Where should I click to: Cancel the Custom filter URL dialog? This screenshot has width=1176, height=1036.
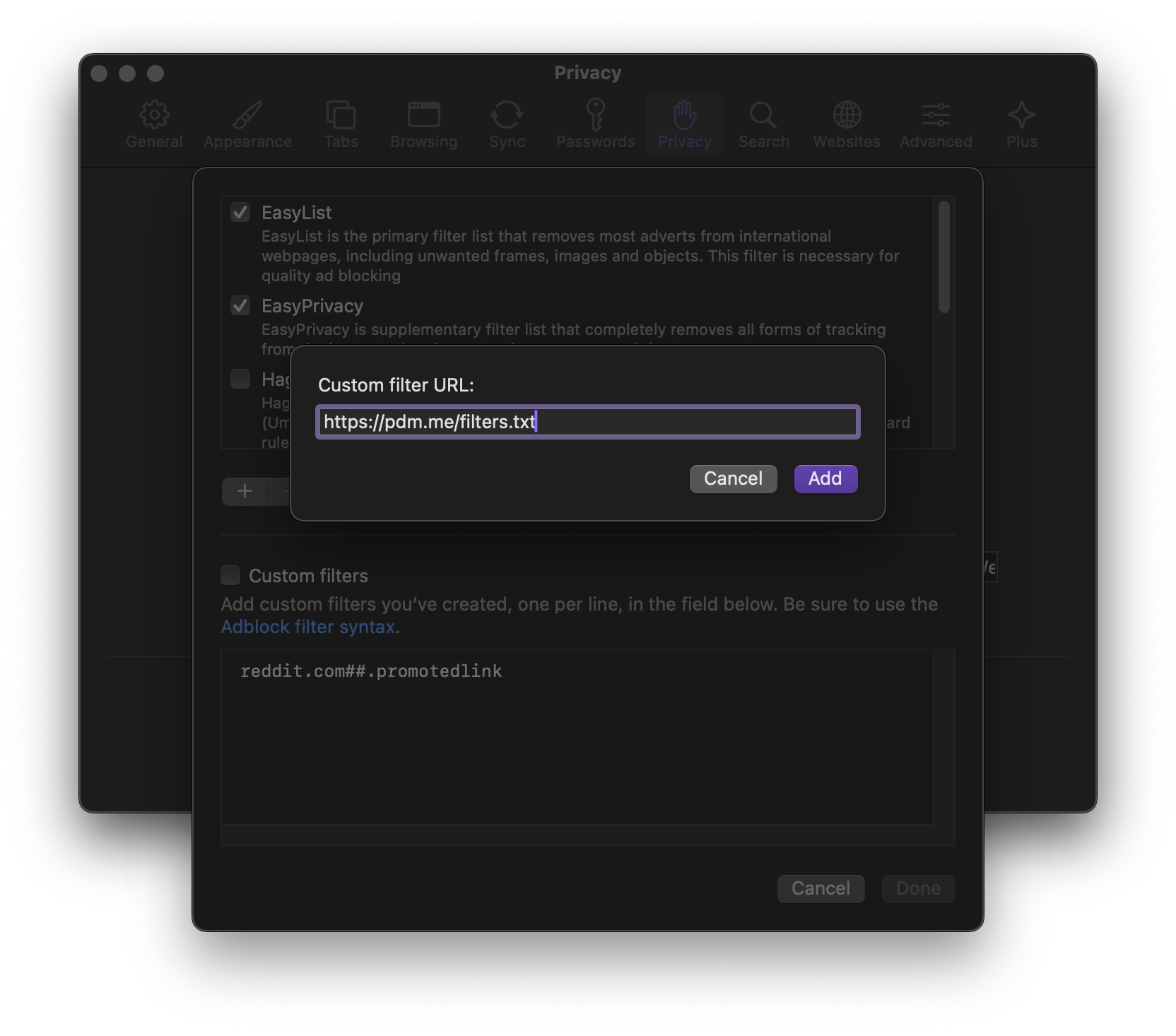(x=733, y=478)
